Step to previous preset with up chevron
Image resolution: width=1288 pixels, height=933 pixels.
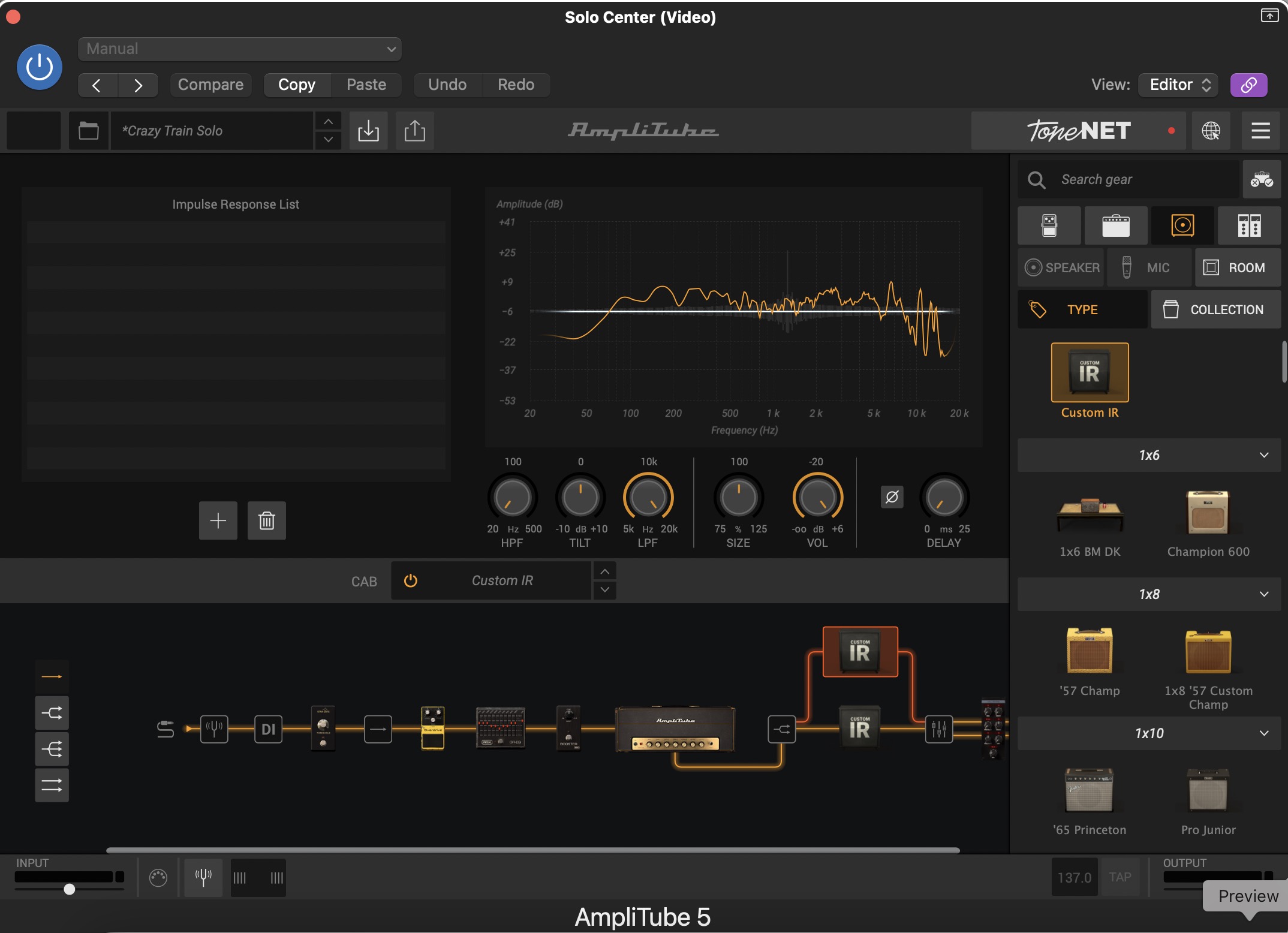click(x=328, y=121)
